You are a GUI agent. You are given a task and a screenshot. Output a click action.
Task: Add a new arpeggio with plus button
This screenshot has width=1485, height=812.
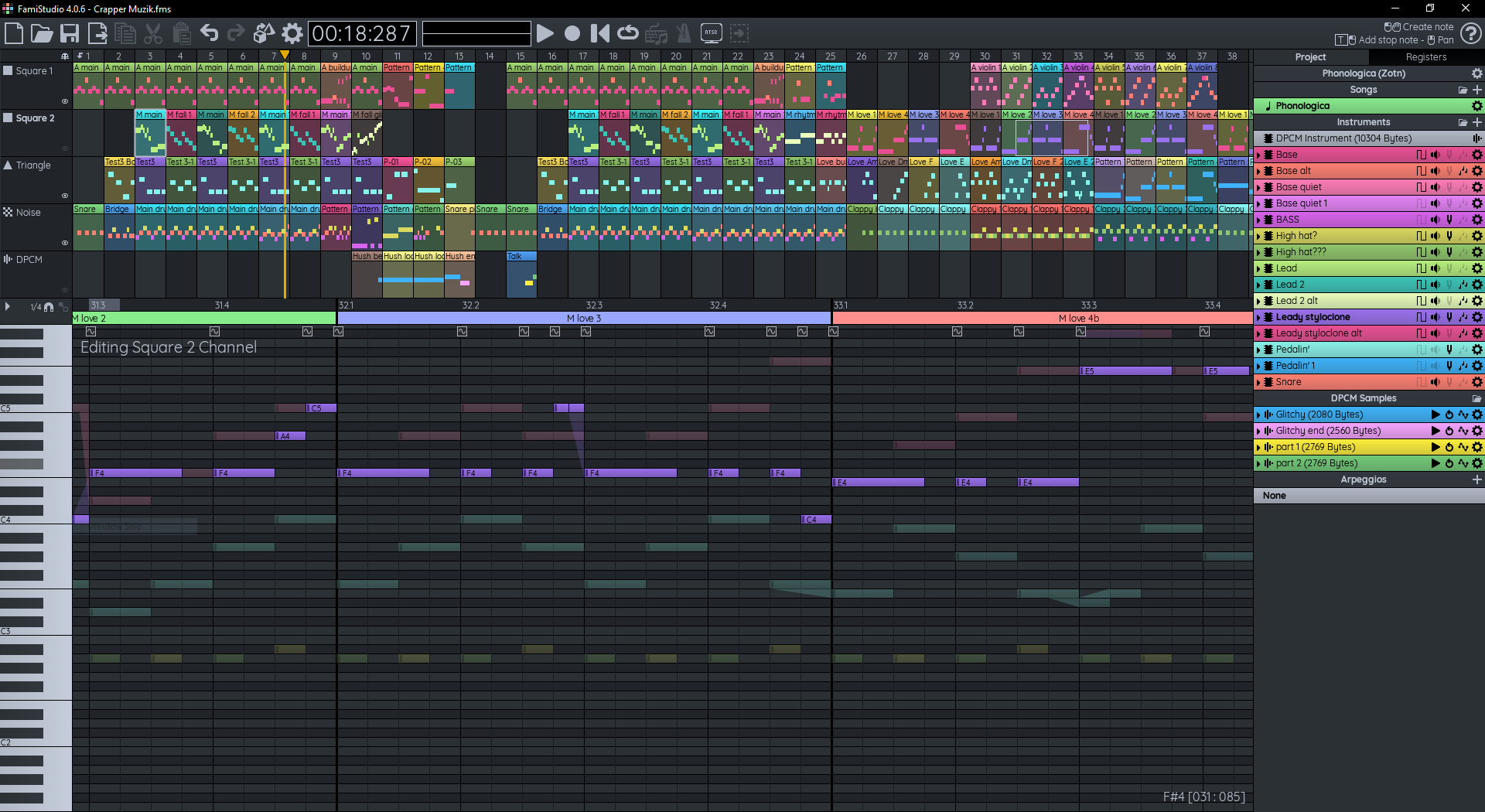click(x=1476, y=479)
